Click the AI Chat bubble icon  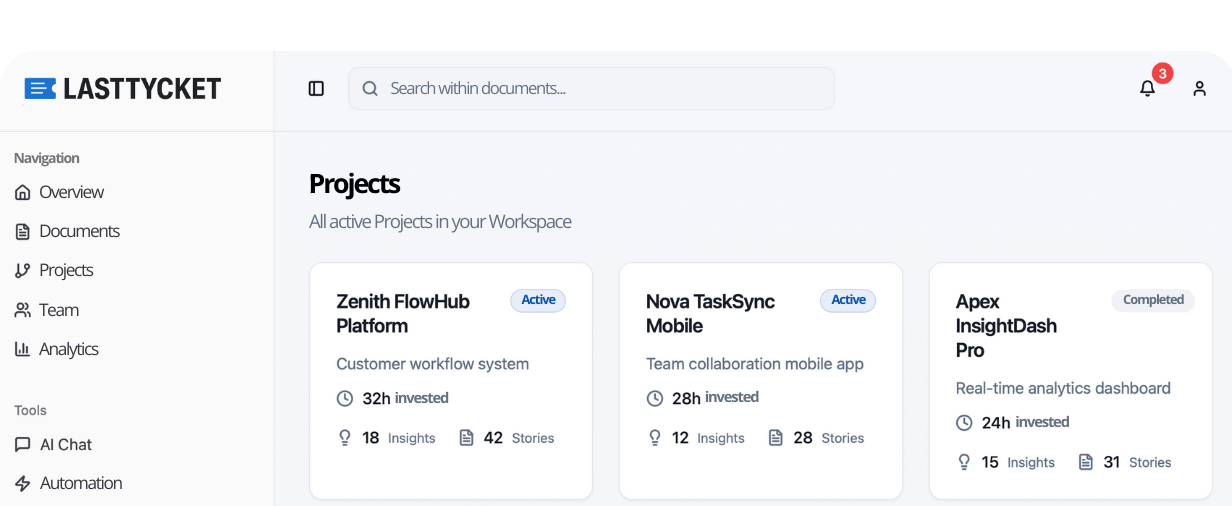click(x=22, y=444)
